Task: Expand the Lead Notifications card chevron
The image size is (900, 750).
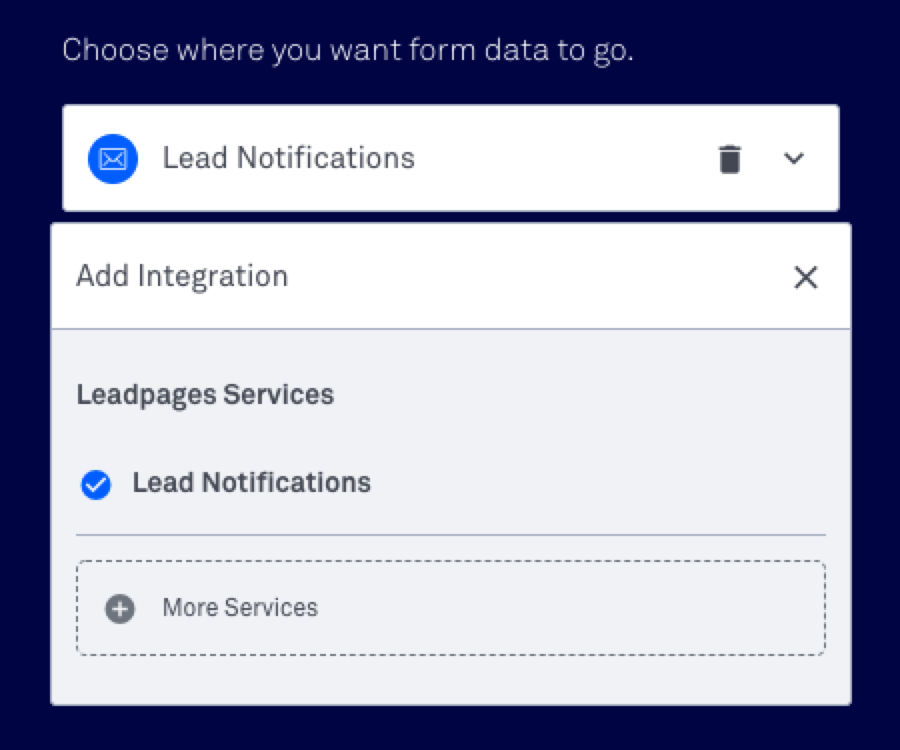Action: tap(794, 158)
